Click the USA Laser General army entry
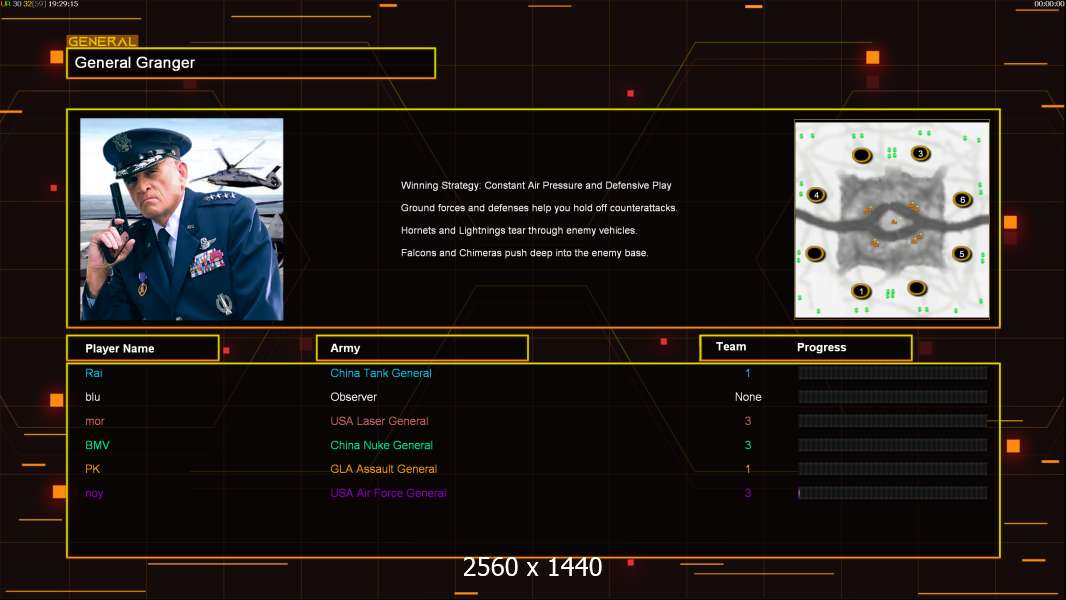 coord(379,421)
